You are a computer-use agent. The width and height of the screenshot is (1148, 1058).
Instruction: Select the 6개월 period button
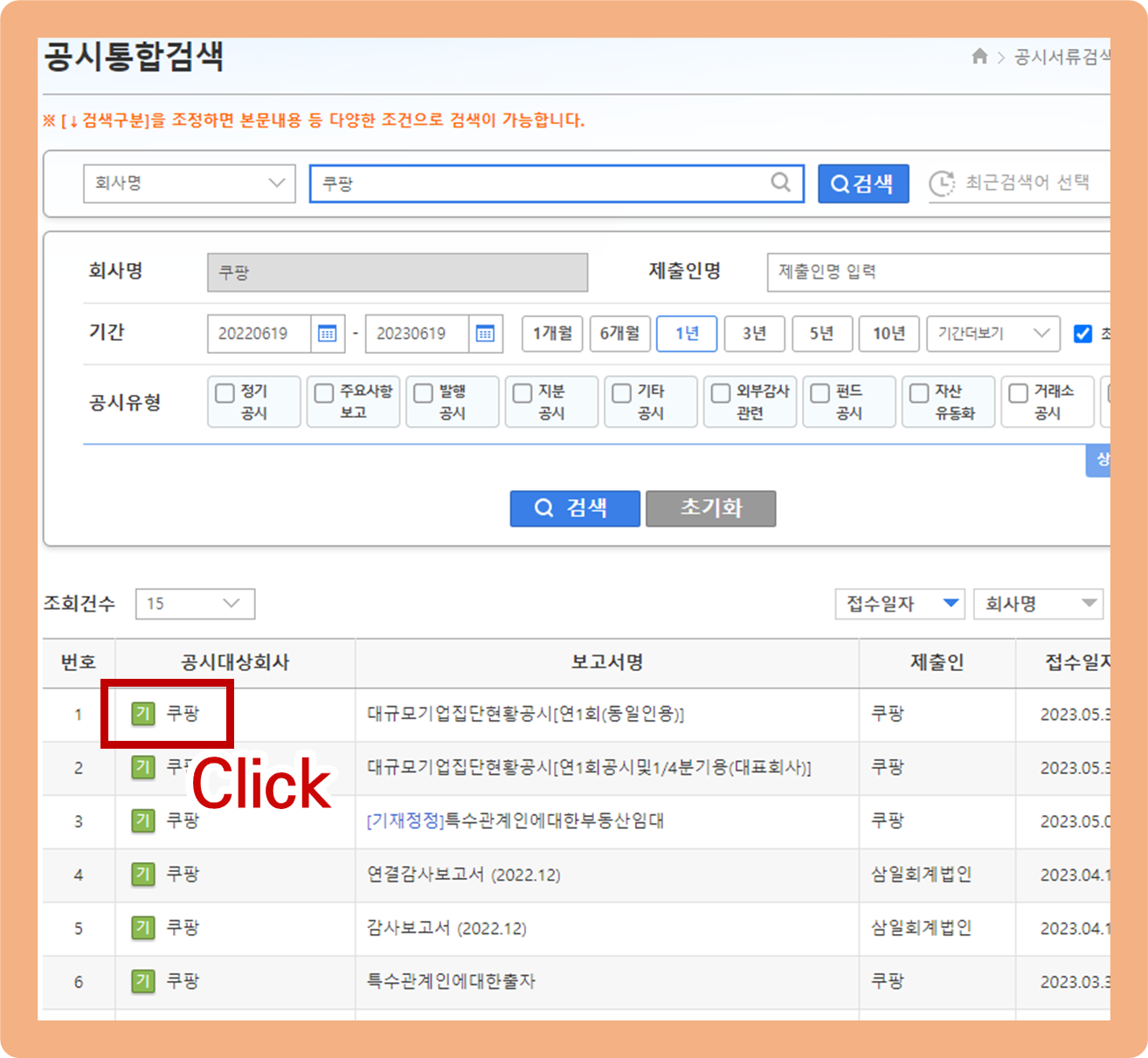pyautogui.click(x=619, y=334)
